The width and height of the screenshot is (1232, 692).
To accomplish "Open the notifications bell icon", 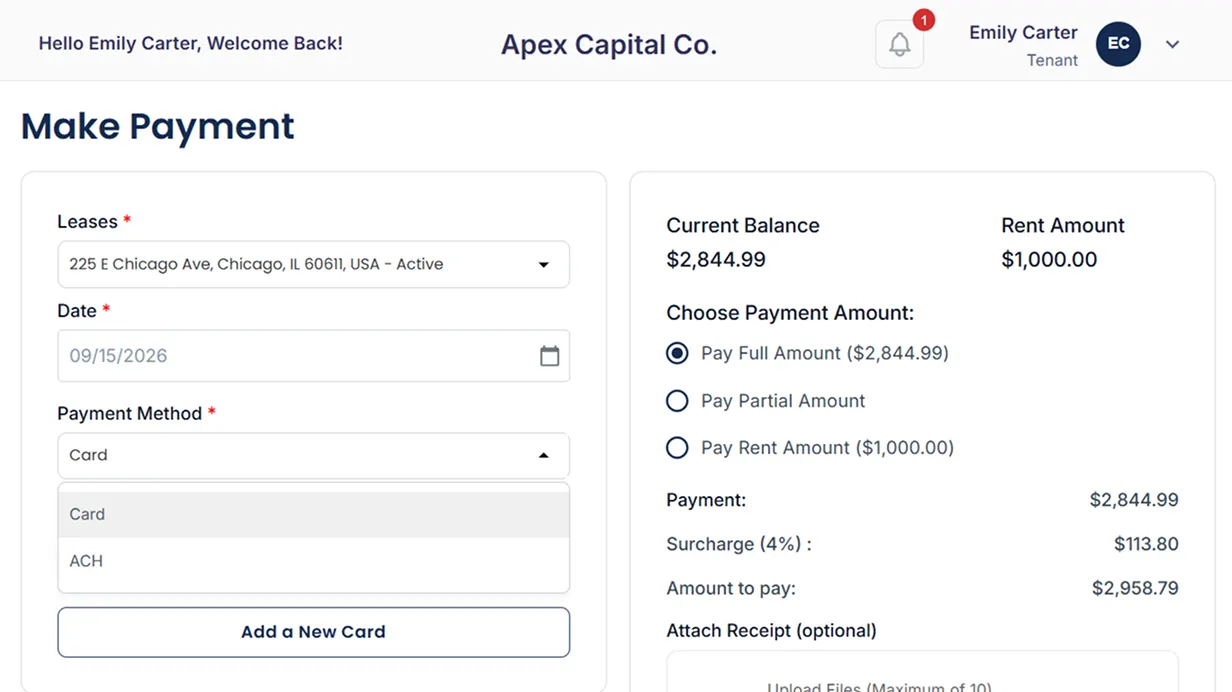I will pos(899,45).
